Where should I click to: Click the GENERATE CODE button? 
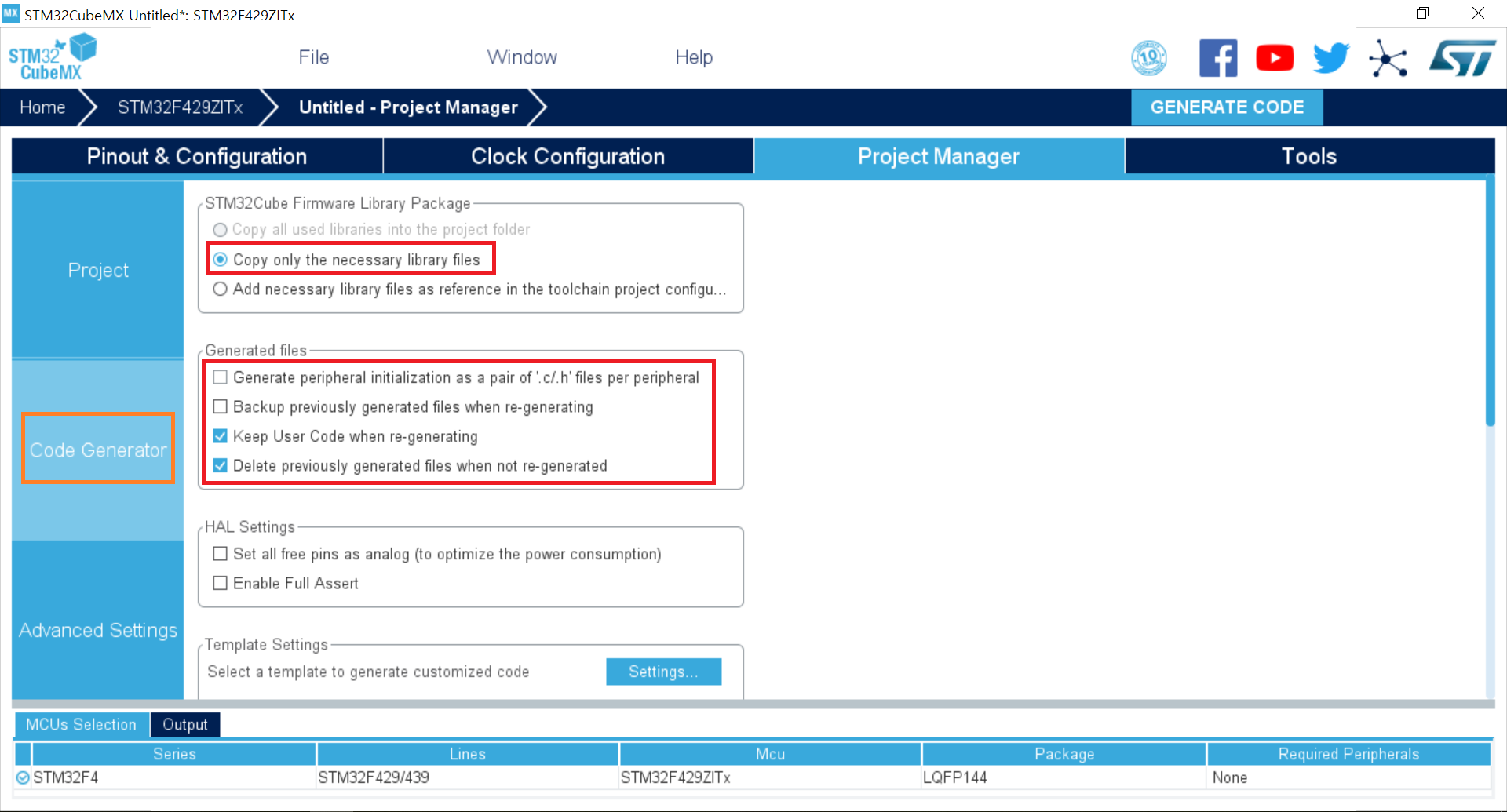1227,107
